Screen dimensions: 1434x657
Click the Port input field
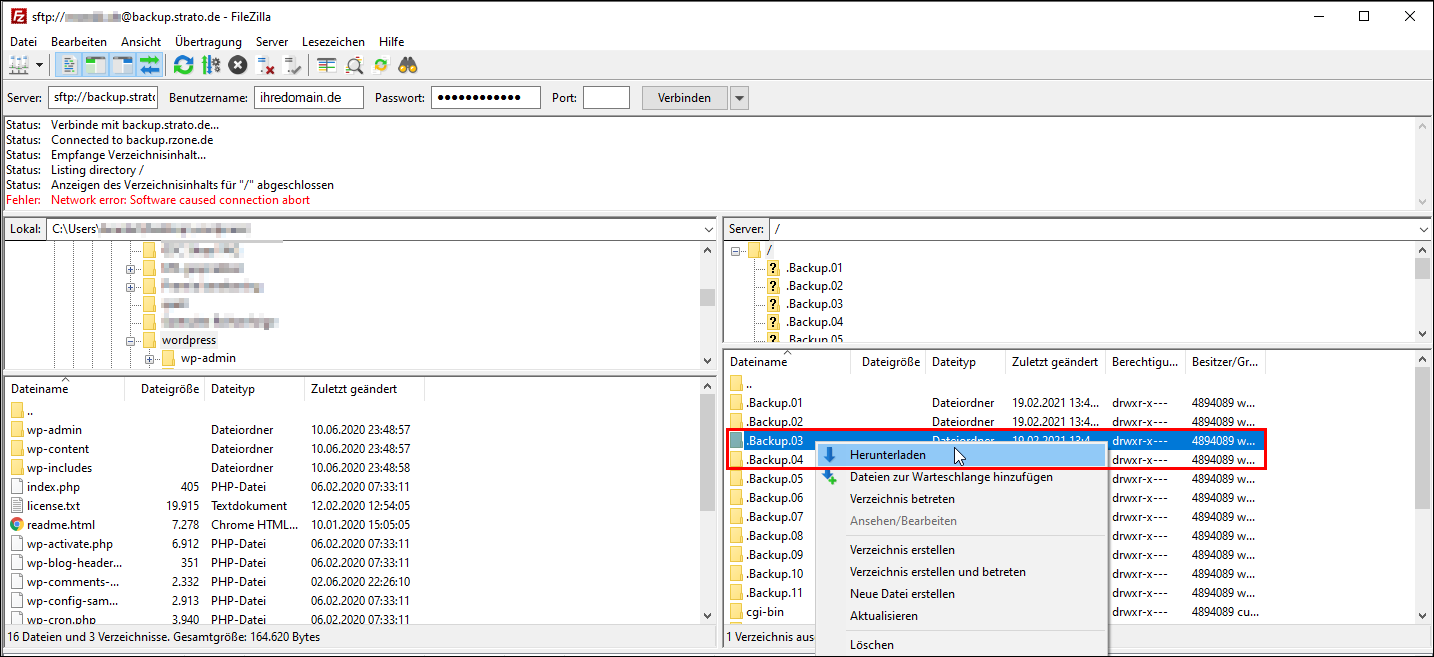(x=606, y=98)
